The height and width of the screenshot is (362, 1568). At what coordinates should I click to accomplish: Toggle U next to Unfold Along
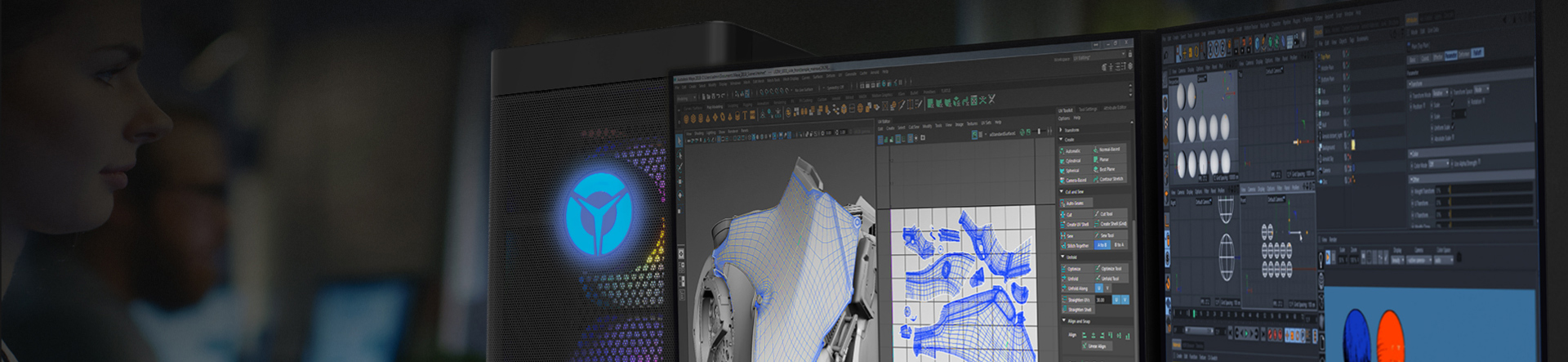[1099, 288]
